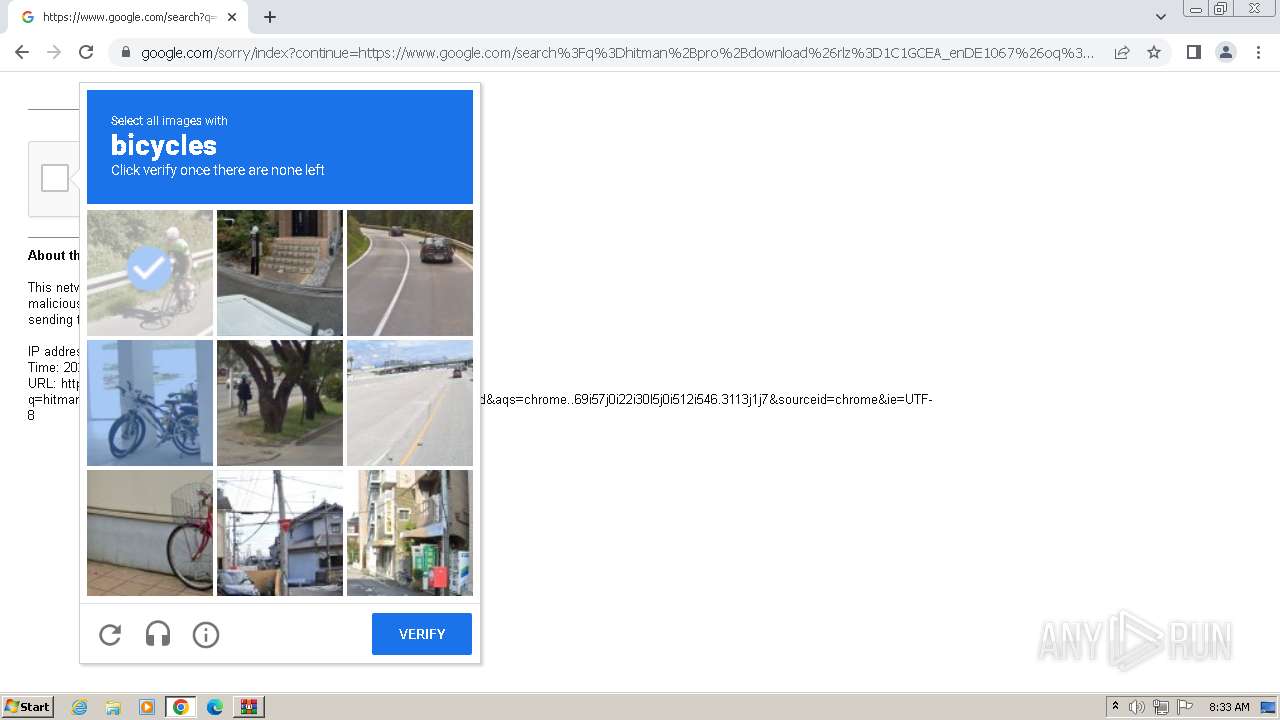
Task: Select the red bicycle with basket tile
Action: [x=150, y=533]
